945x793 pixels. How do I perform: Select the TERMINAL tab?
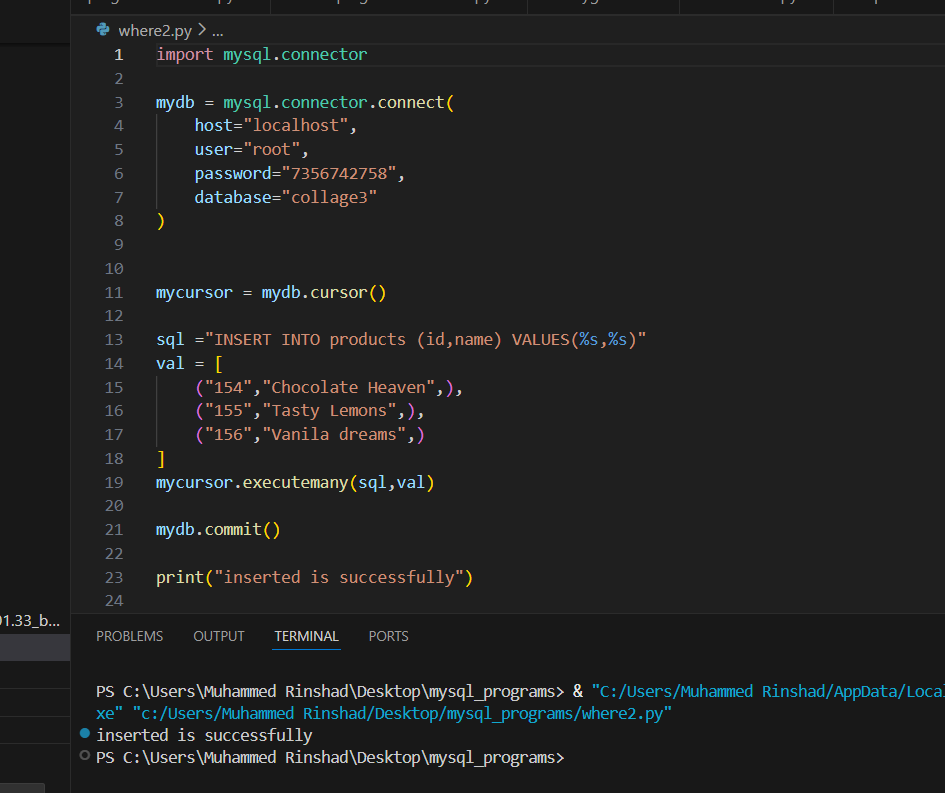coord(306,636)
